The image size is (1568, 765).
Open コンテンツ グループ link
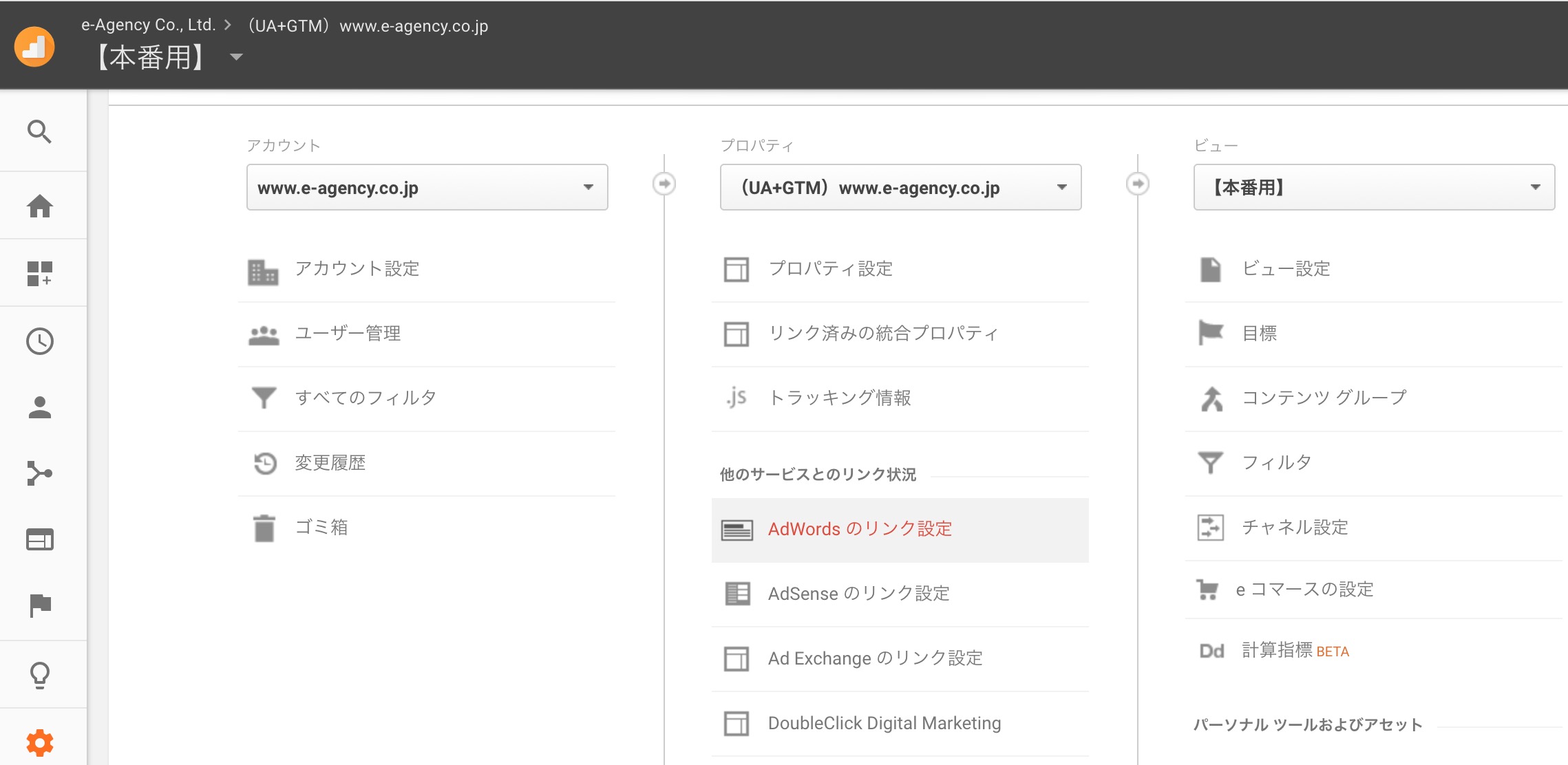pyautogui.click(x=1324, y=398)
